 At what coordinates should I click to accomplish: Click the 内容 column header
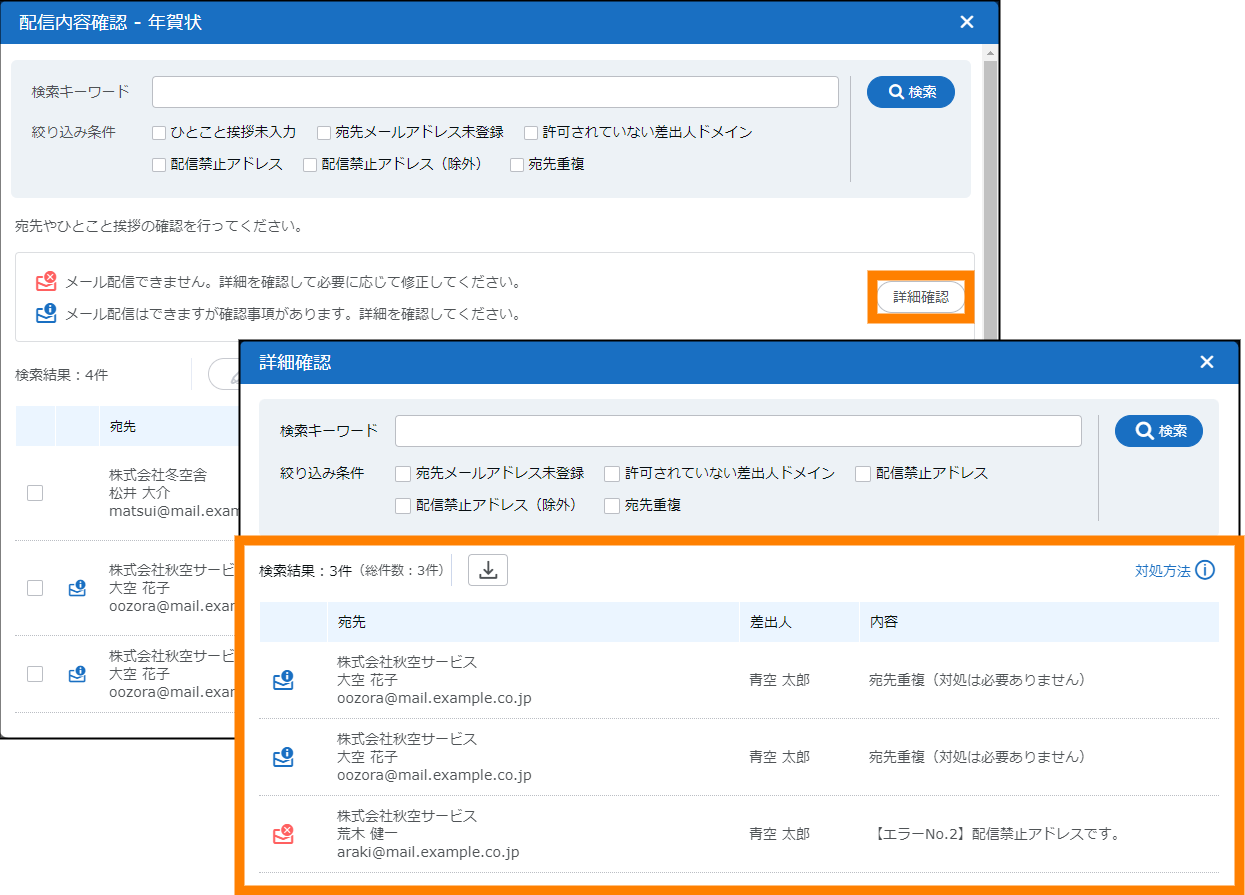point(884,622)
